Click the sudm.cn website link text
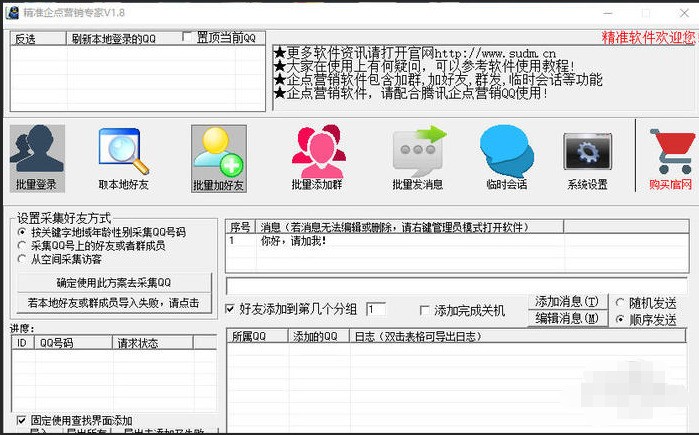Image resolution: width=699 pixels, height=435 pixels. click(495, 53)
